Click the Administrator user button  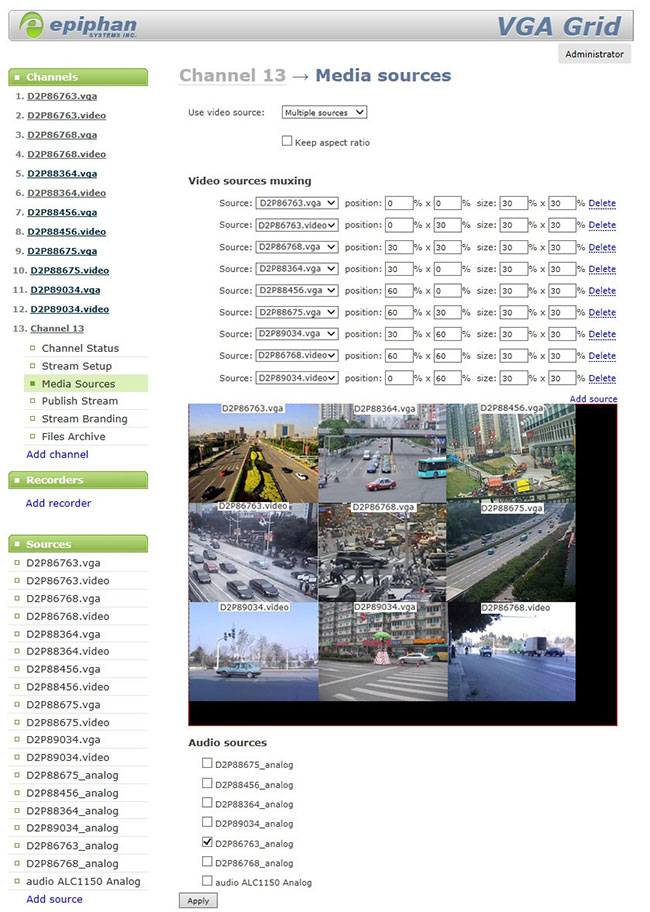coord(594,54)
